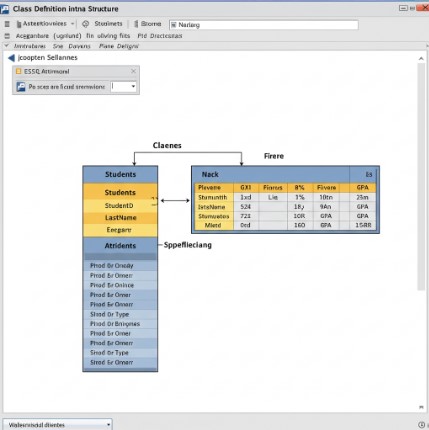This screenshot has width=429, height=430.
Task: Open the Astentiovnices dropdown arrow
Action: coord(72,24)
